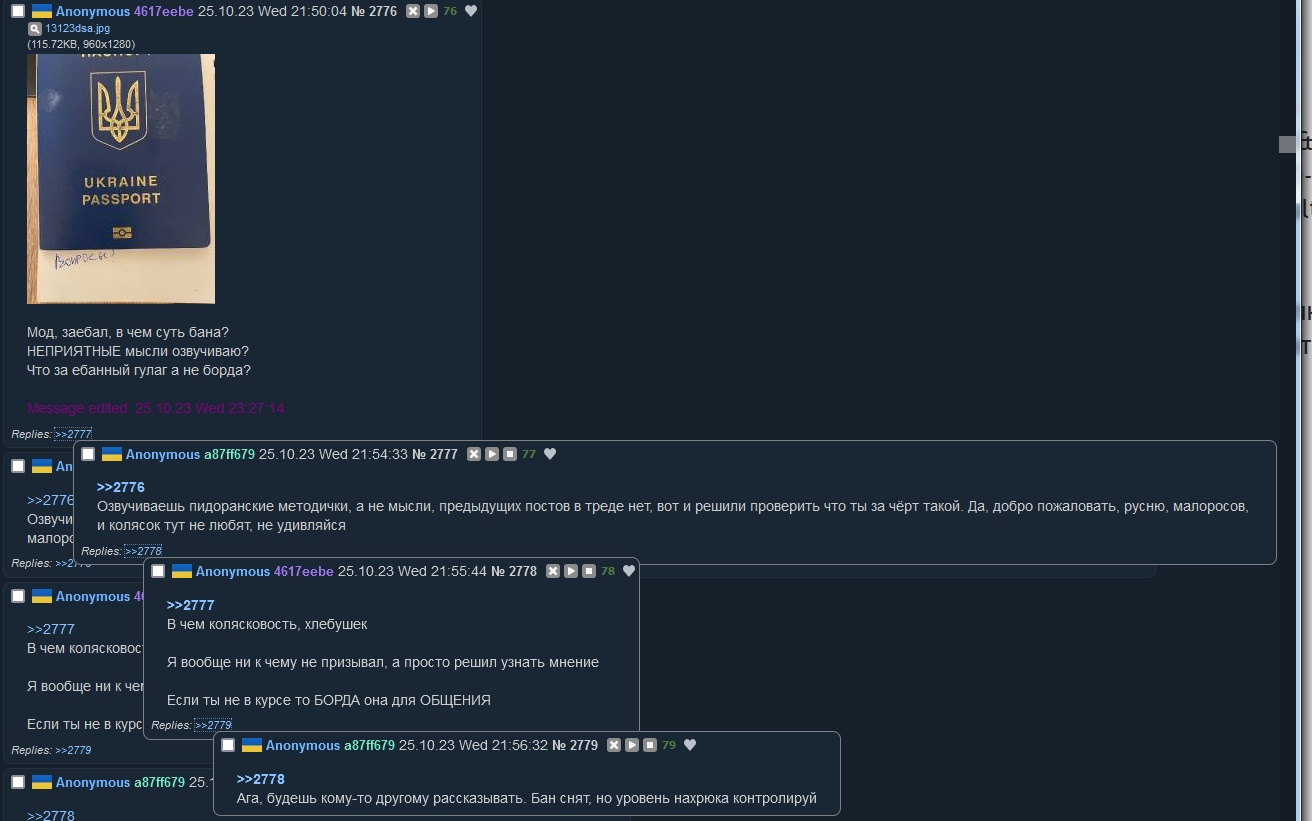Image resolution: width=1312 pixels, height=821 pixels.
Task: Click poster ID 4617eebe on popup post 2778
Action: (304, 571)
